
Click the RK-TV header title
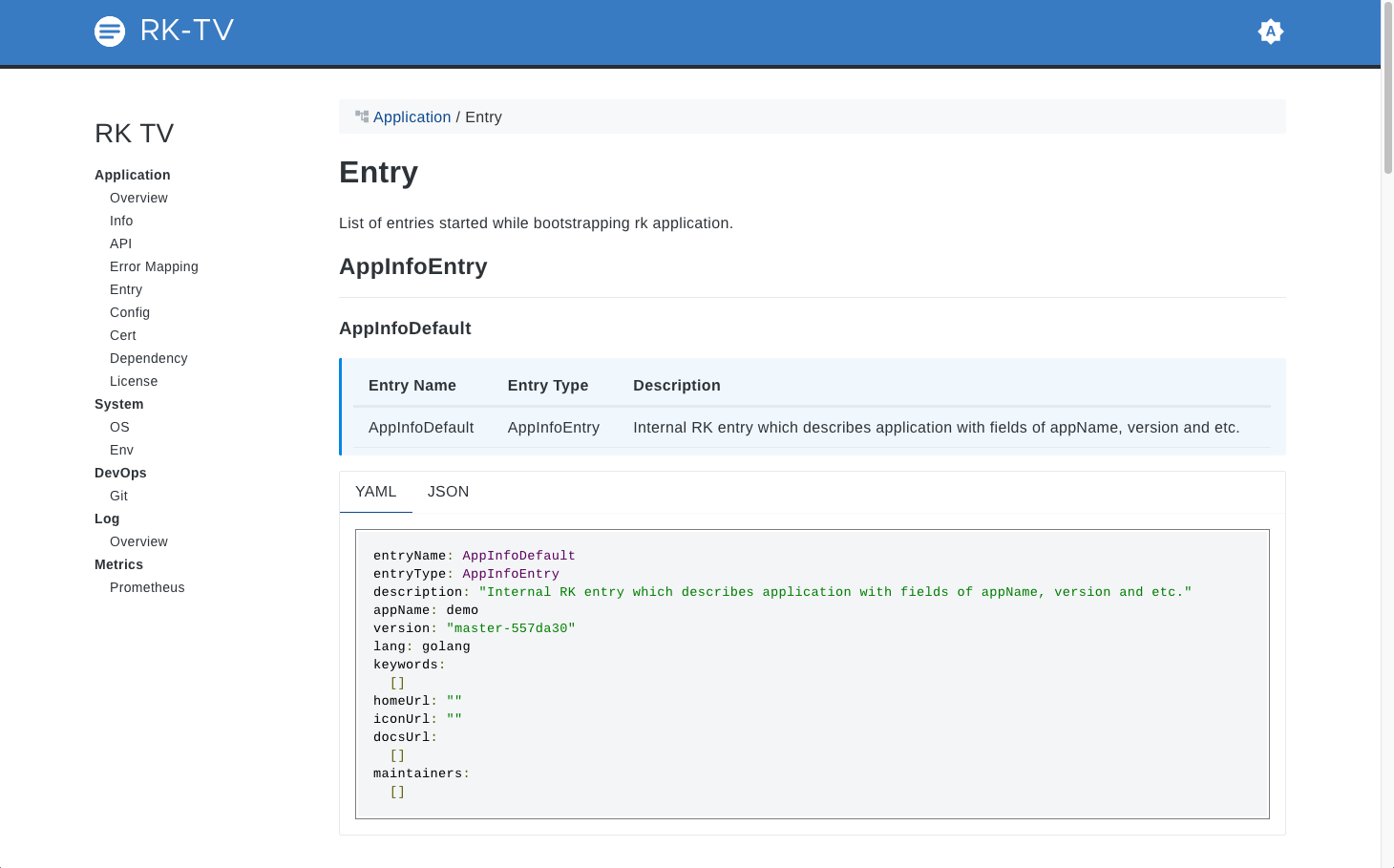coord(187,31)
